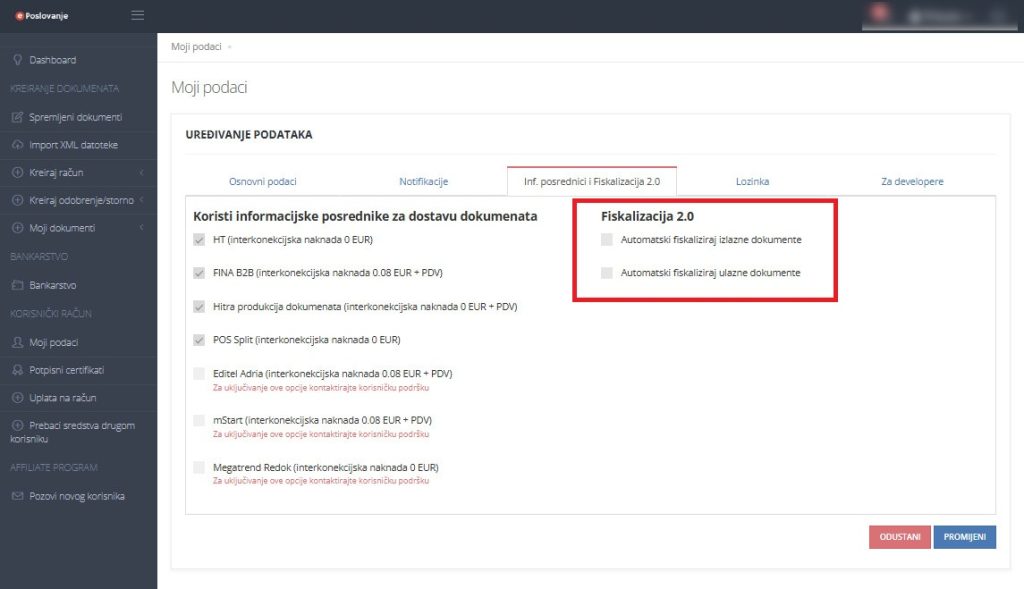
Task: Click the Spremljeni dokumenti edit icon
Action: pyautogui.click(x=17, y=117)
